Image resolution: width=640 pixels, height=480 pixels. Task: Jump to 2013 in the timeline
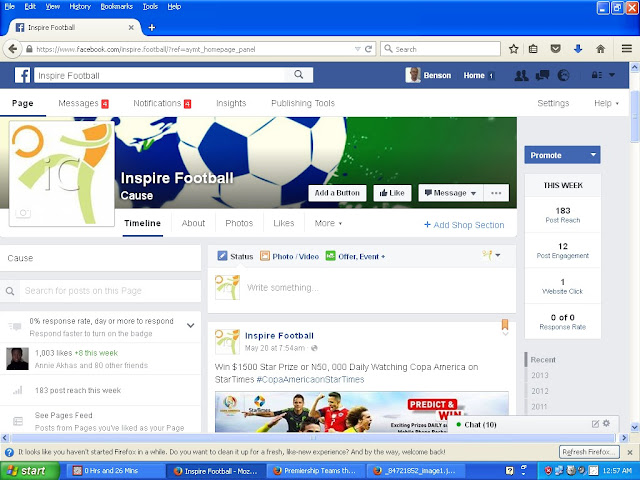coord(540,376)
